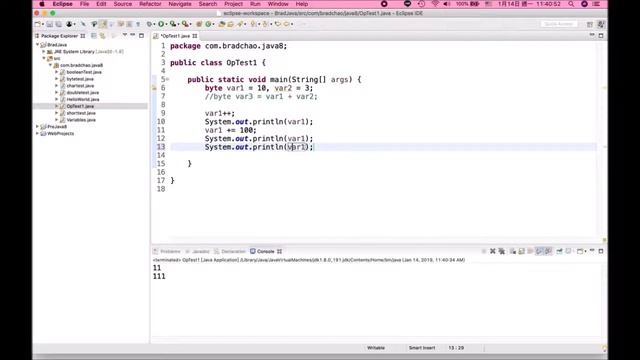Click Remove All Terminated Launches in Console
Image resolution: width=640 pixels, height=360 pixels.
502,251
